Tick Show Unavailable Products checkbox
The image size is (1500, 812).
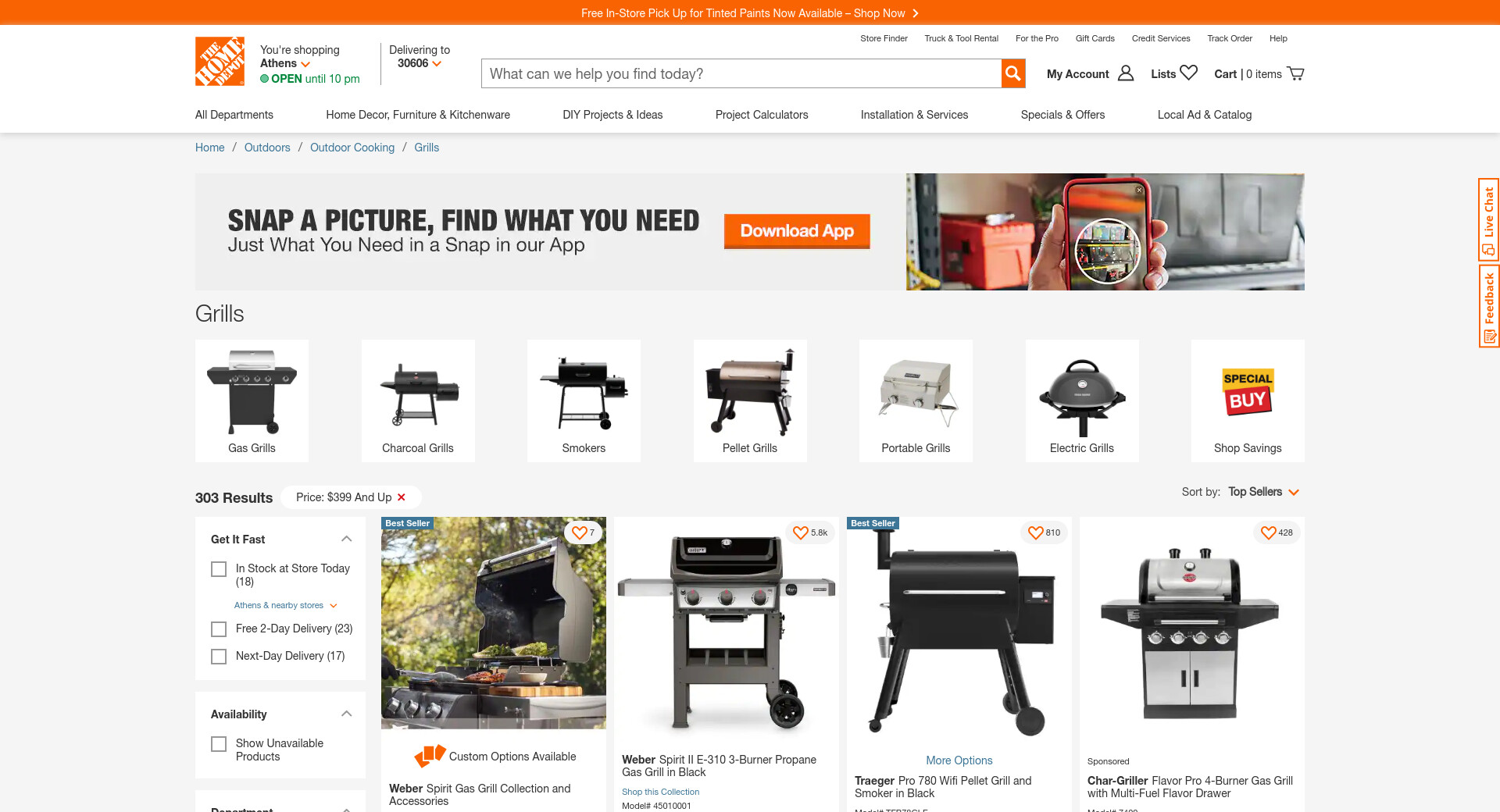(x=219, y=744)
